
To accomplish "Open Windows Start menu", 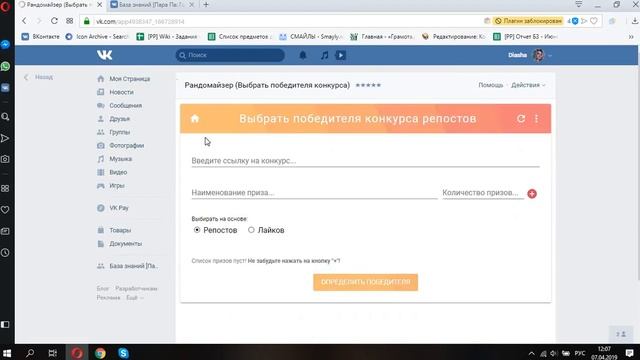I will 7,353.
